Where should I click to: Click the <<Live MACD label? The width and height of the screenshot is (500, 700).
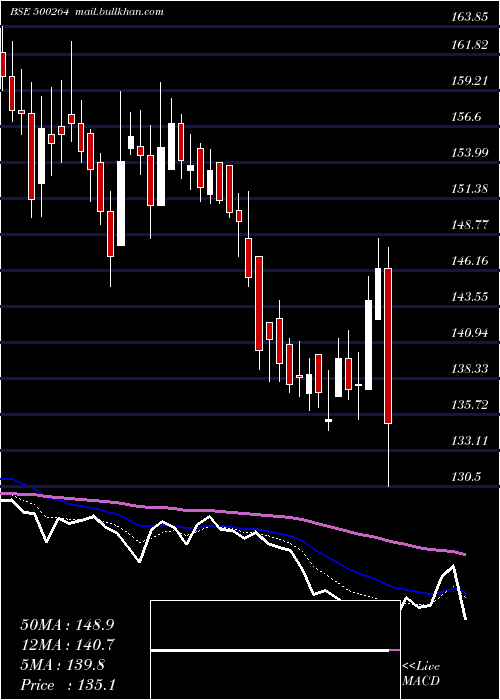click(x=421, y=674)
